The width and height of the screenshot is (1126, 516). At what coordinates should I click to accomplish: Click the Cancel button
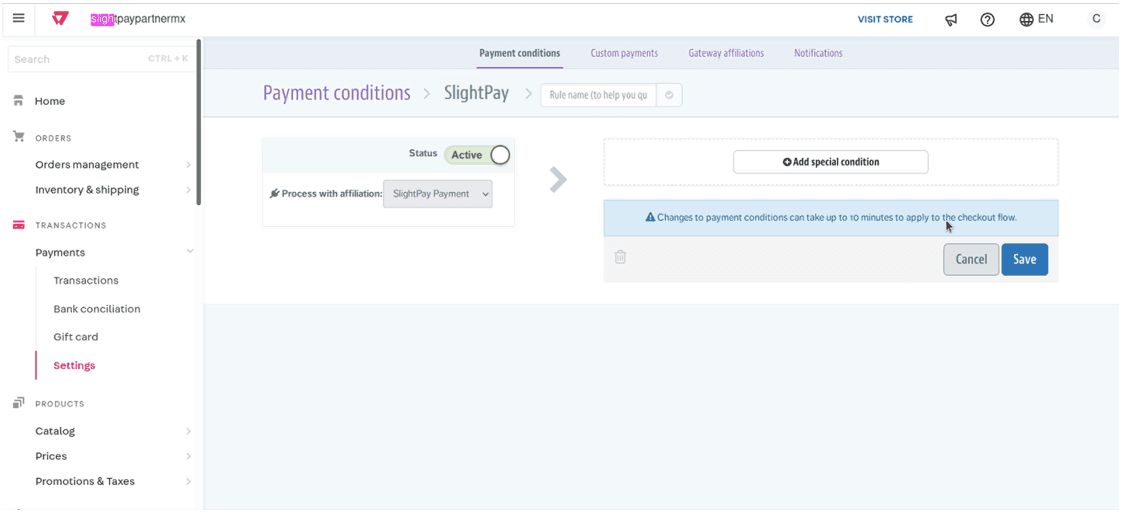[971, 260]
